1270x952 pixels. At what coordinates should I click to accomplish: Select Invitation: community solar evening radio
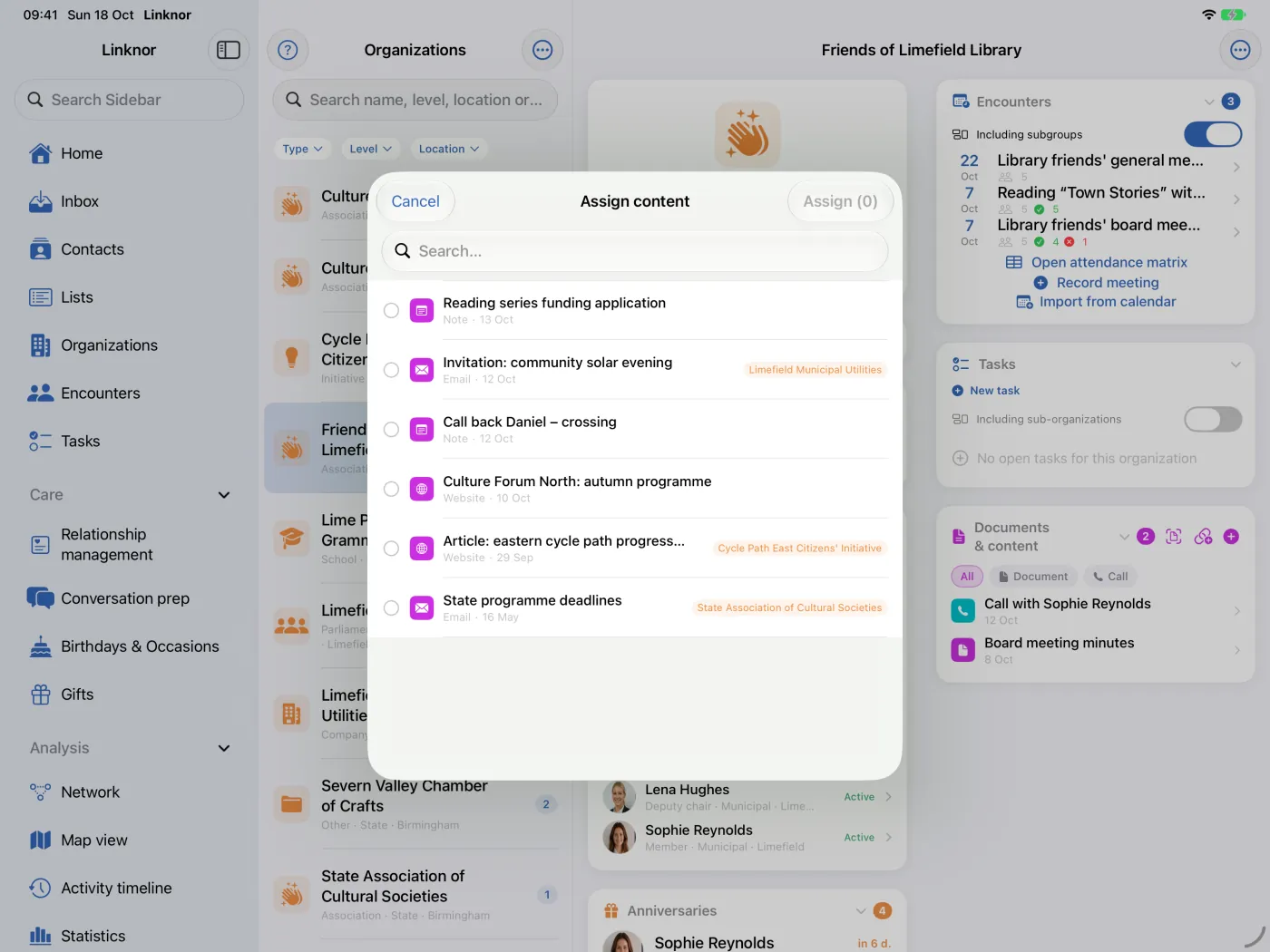tap(391, 370)
